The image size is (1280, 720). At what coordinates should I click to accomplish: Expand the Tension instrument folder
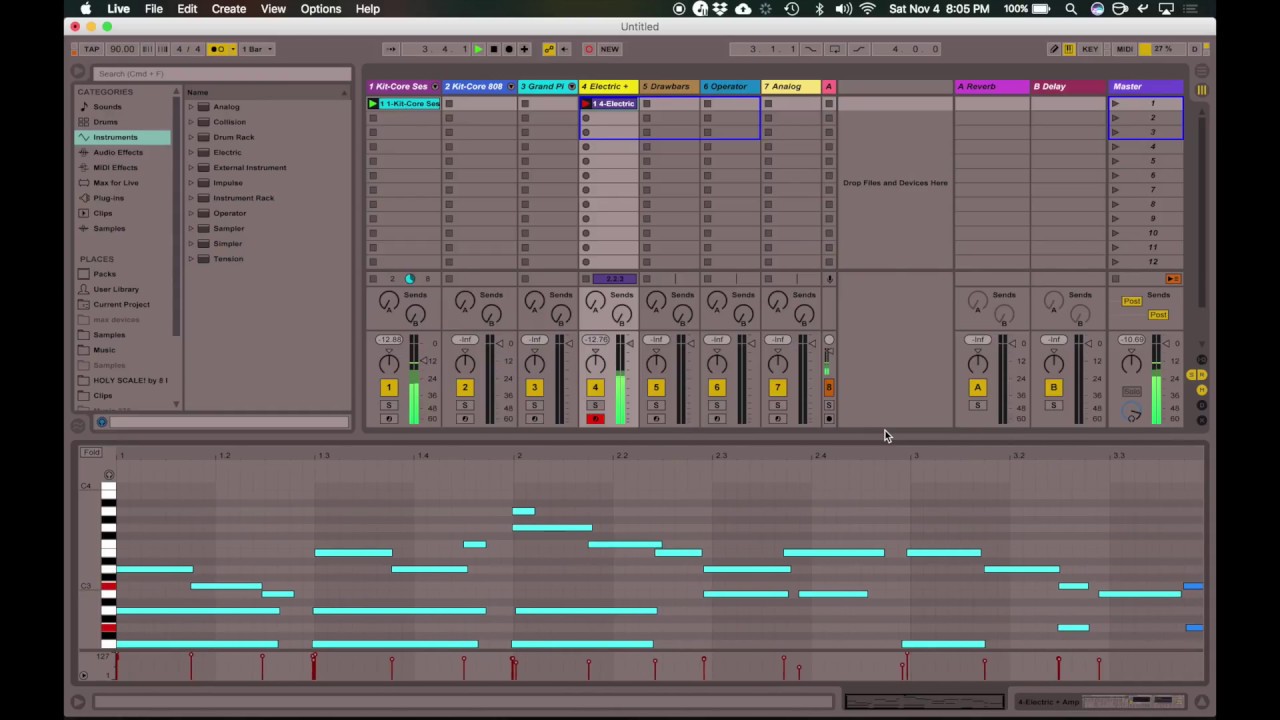tap(191, 259)
